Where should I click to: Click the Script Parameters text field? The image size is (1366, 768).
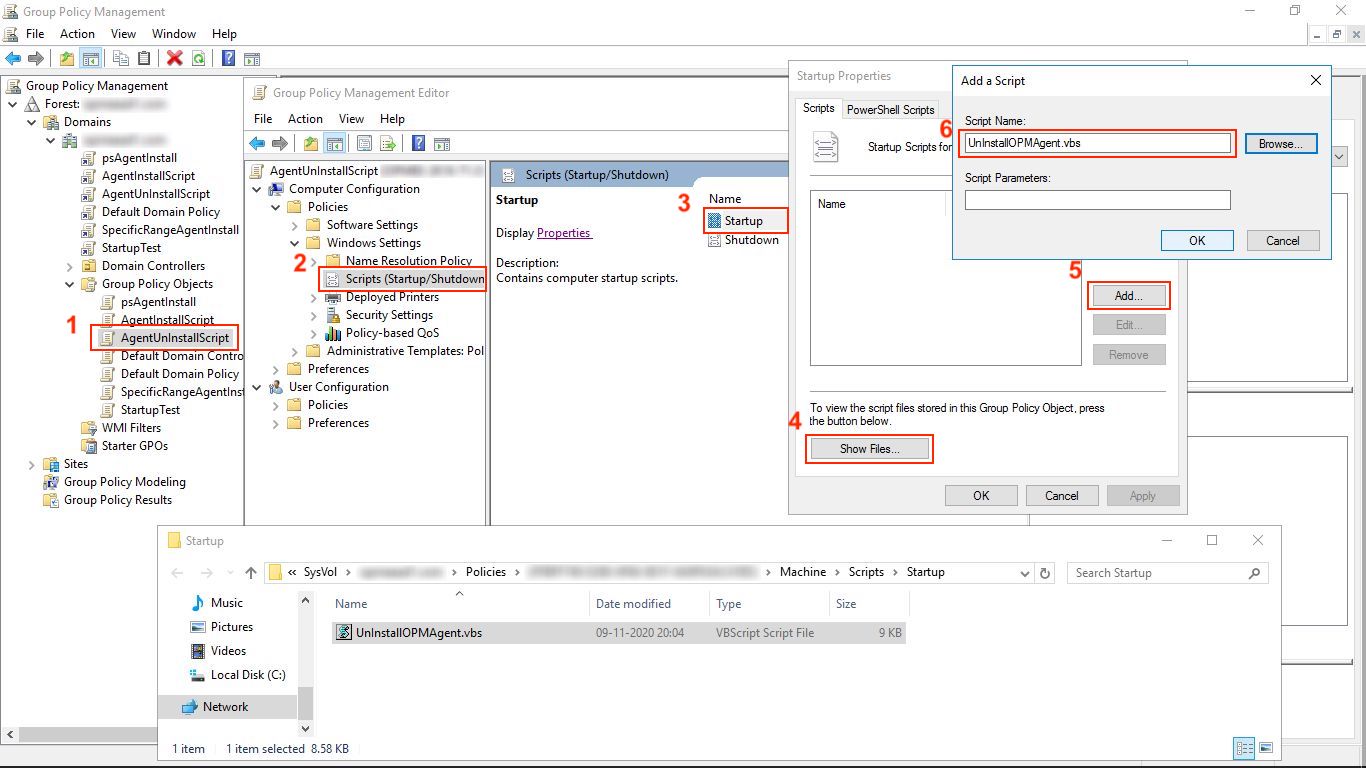coord(1097,200)
